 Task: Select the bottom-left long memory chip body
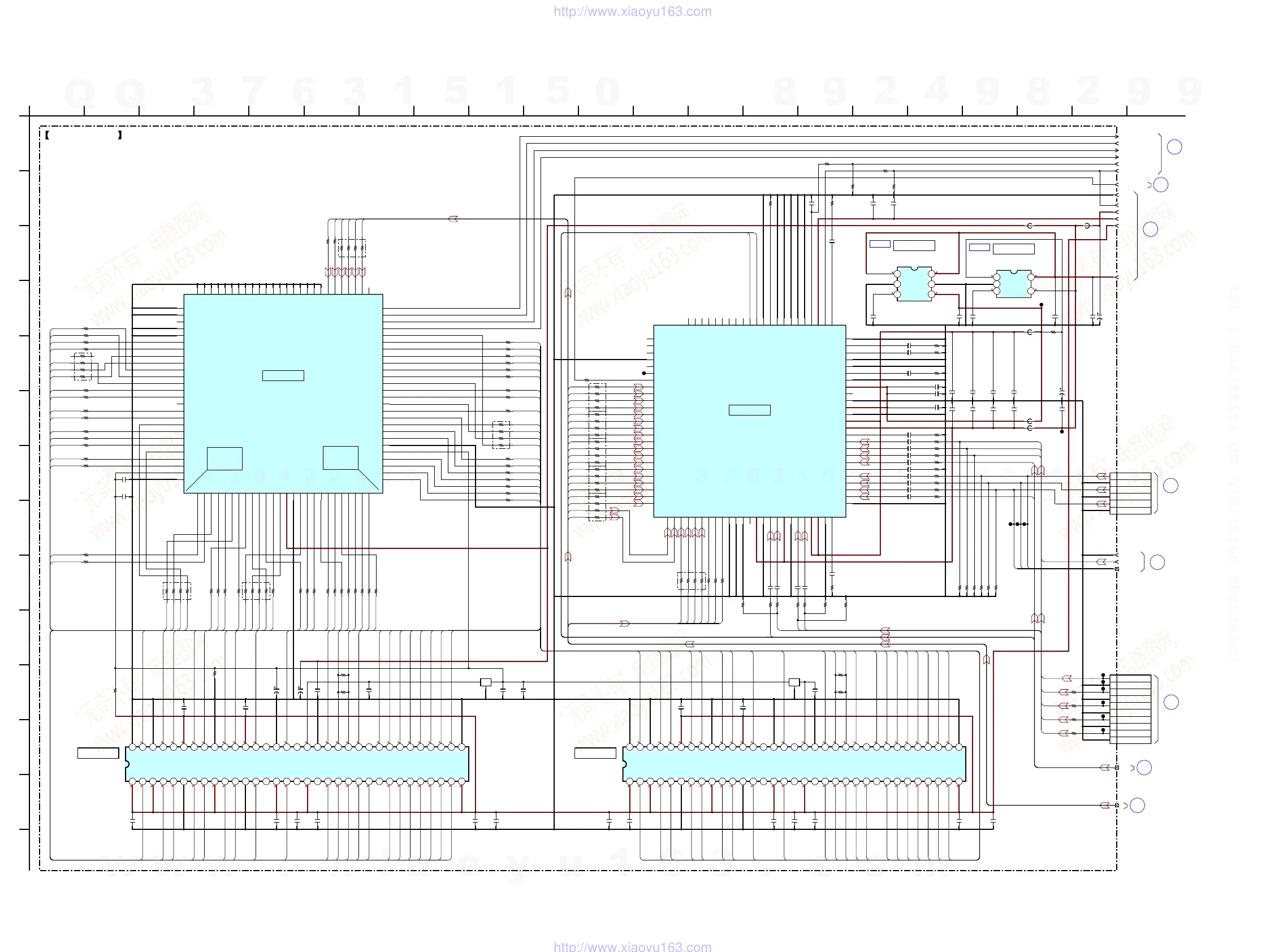tap(296, 764)
